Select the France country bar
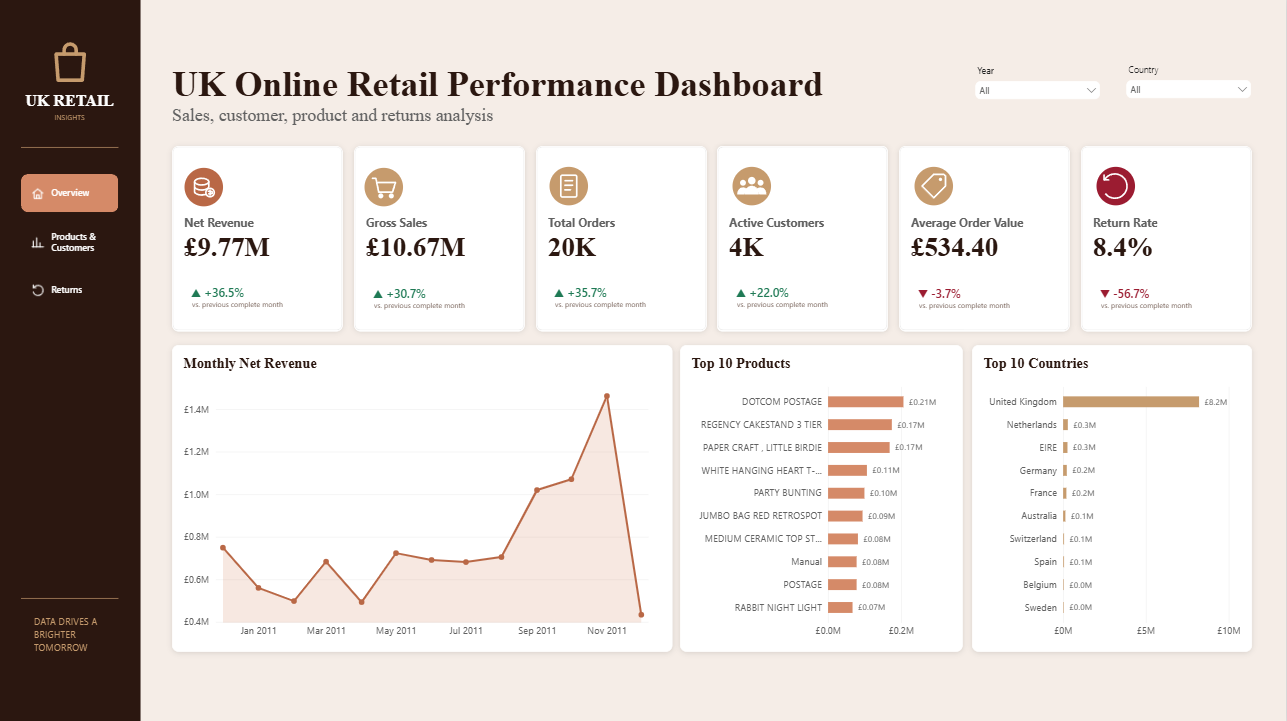Image resolution: width=1287 pixels, height=721 pixels. tap(1065, 493)
